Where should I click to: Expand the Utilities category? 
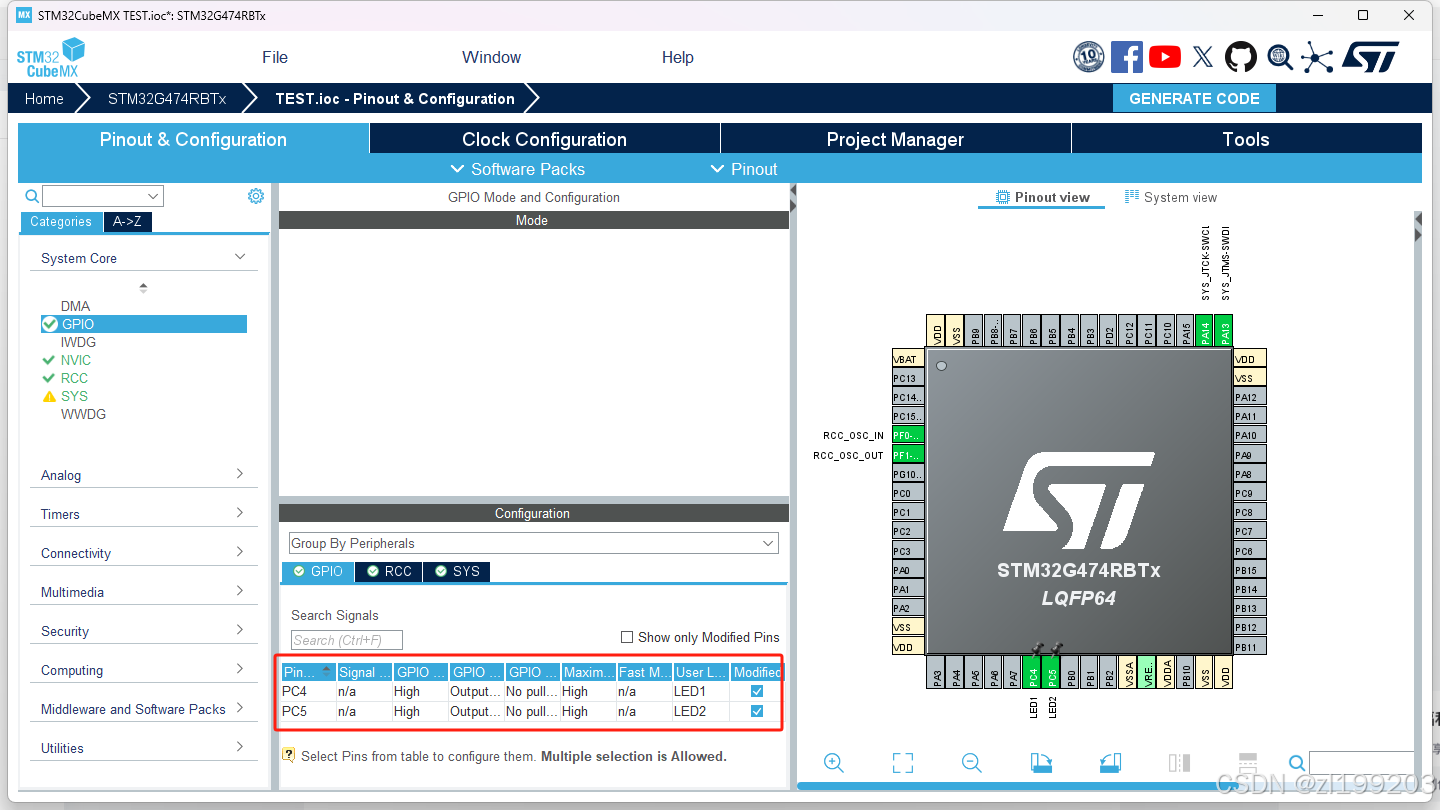pos(143,748)
